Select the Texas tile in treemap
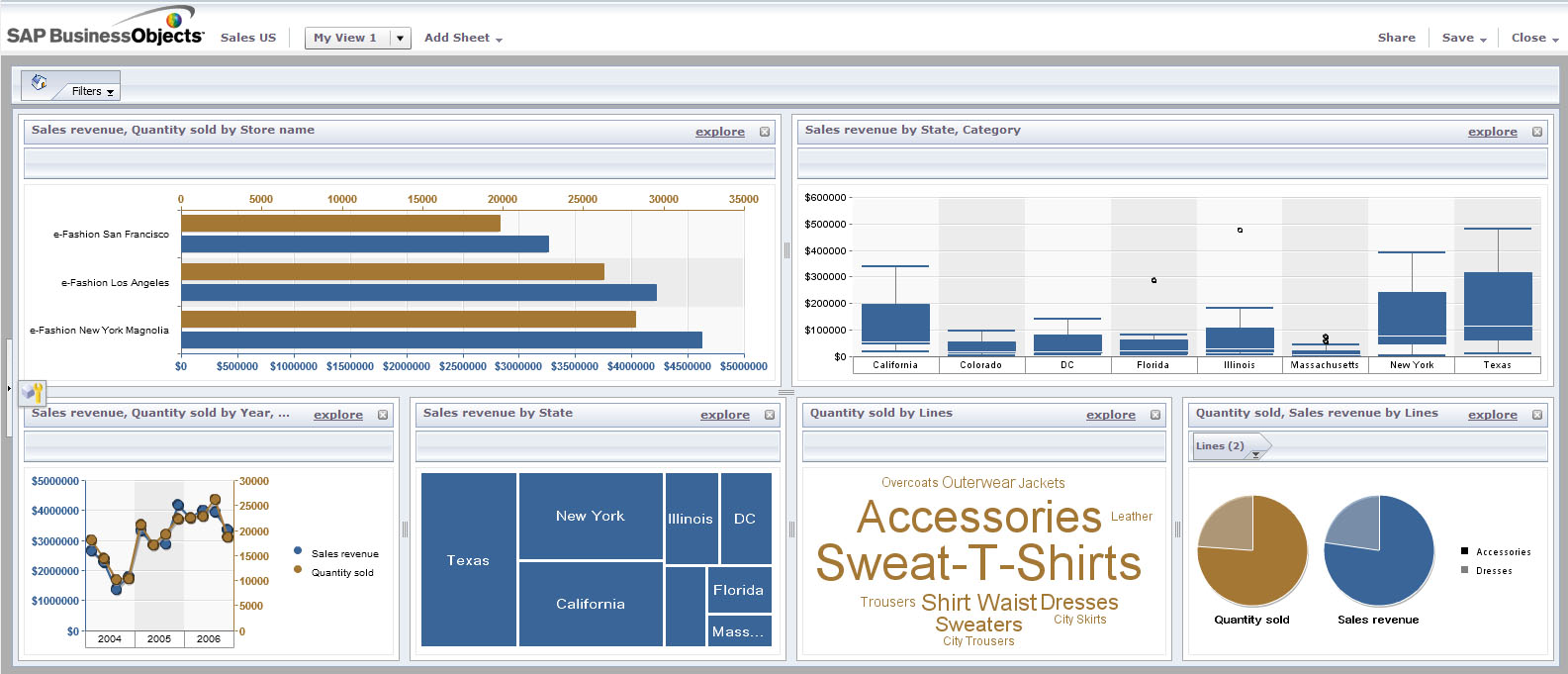This screenshot has height=674, width=1568. click(468, 560)
